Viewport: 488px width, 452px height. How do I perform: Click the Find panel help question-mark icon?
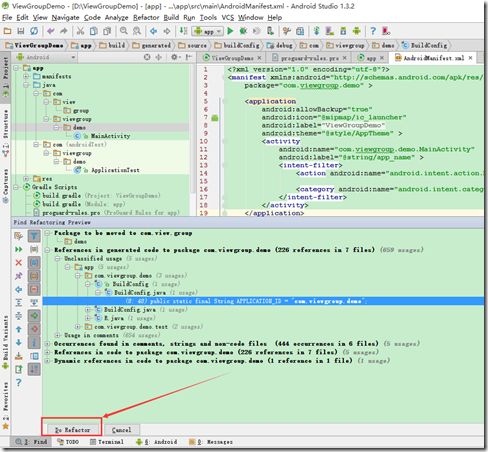19,382
